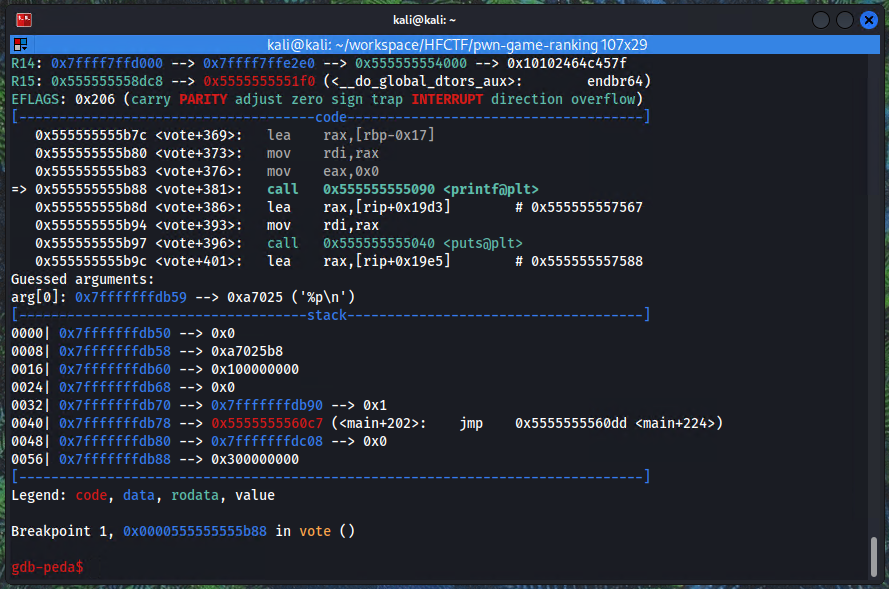Click the orange function name 'vote'
The width and height of the screenshot is (889, 589).
pyautogui.click(x=315, y=532)
